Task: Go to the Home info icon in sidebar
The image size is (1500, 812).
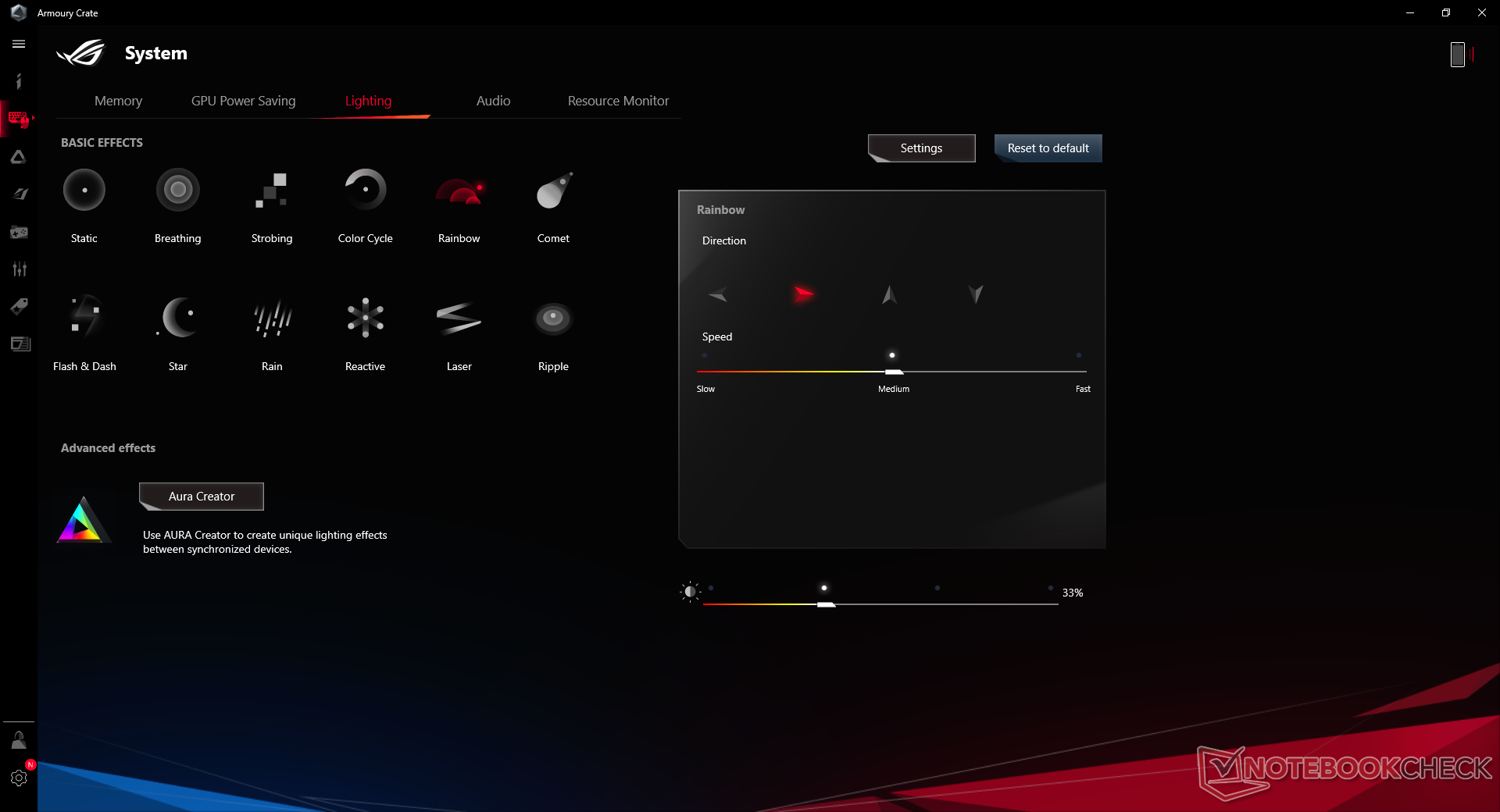Action: point(19,81)
